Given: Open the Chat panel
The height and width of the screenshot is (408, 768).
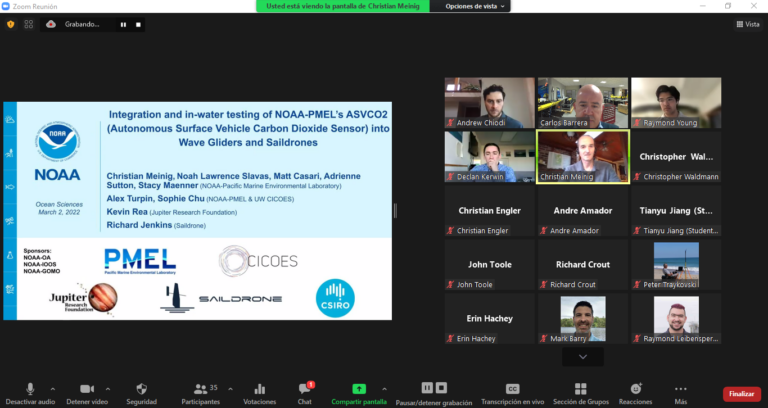Looking at the screenshot, I should pos(305,389).
